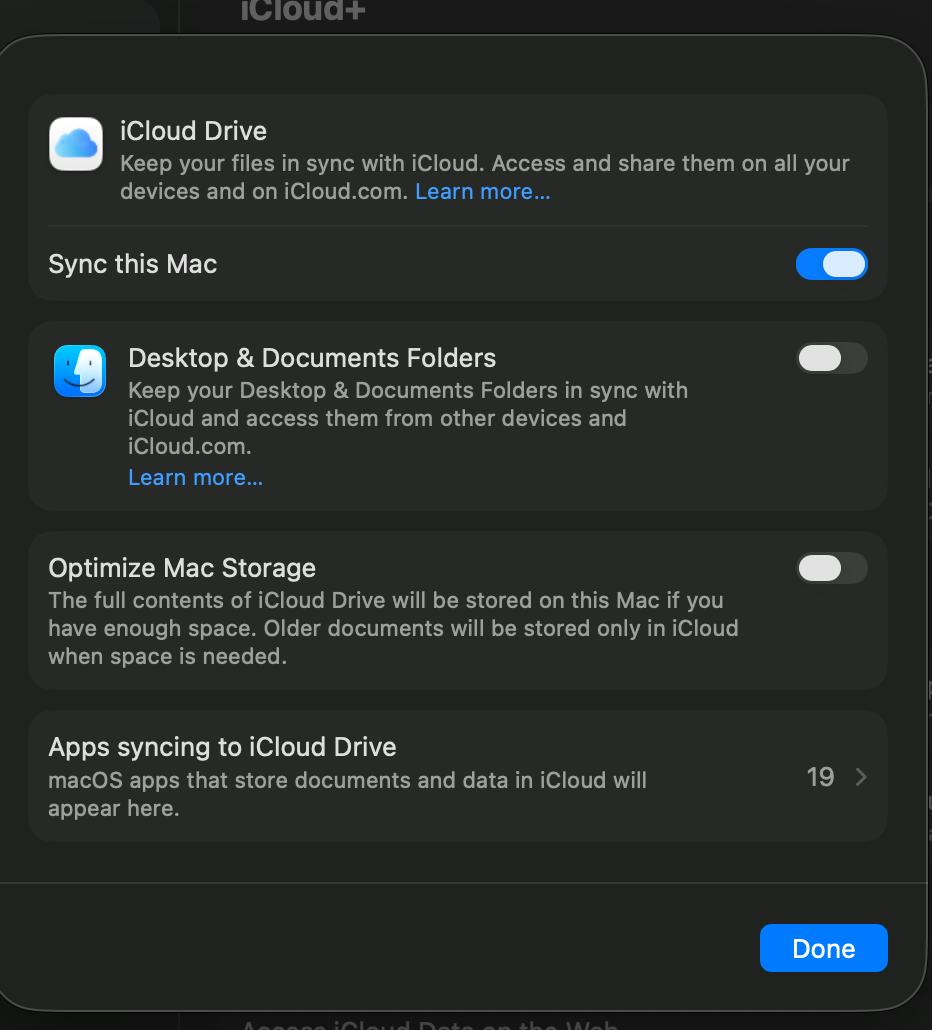Click the Apps syncing to iCloud Drive title

click(222, 747)
